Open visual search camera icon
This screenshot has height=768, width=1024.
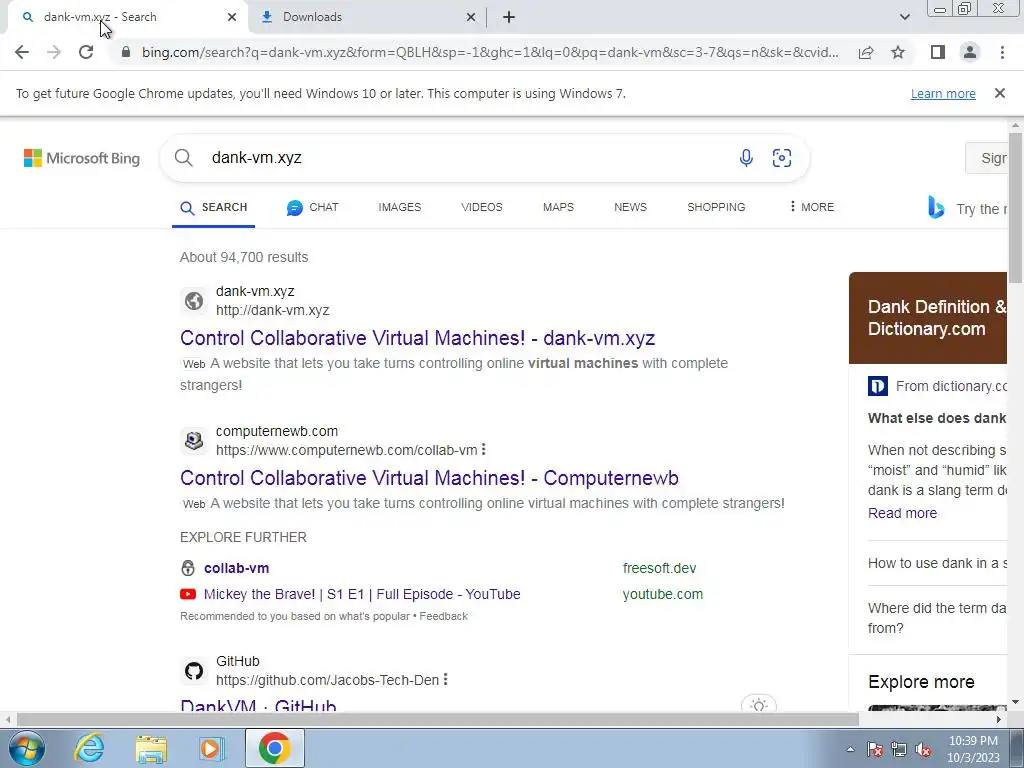782,158
